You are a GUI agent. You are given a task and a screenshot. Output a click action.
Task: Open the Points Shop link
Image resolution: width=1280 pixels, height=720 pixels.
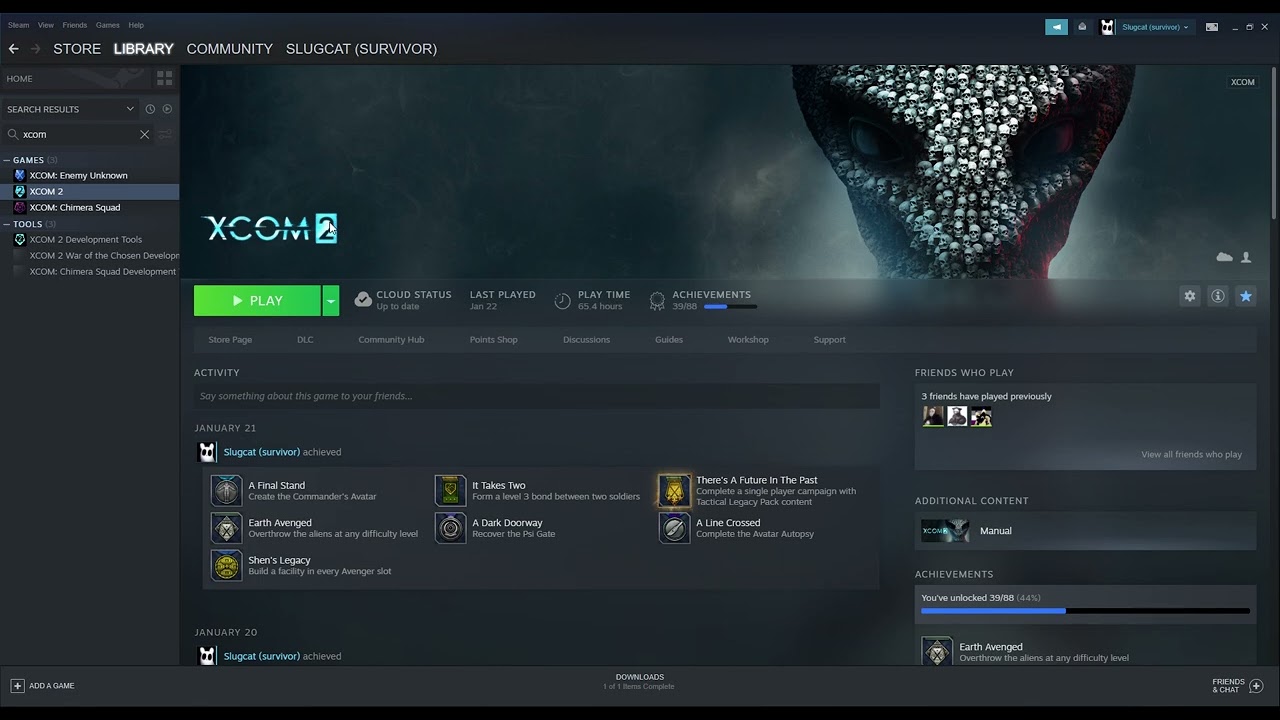pyautogui.click(x=493, y=340)
